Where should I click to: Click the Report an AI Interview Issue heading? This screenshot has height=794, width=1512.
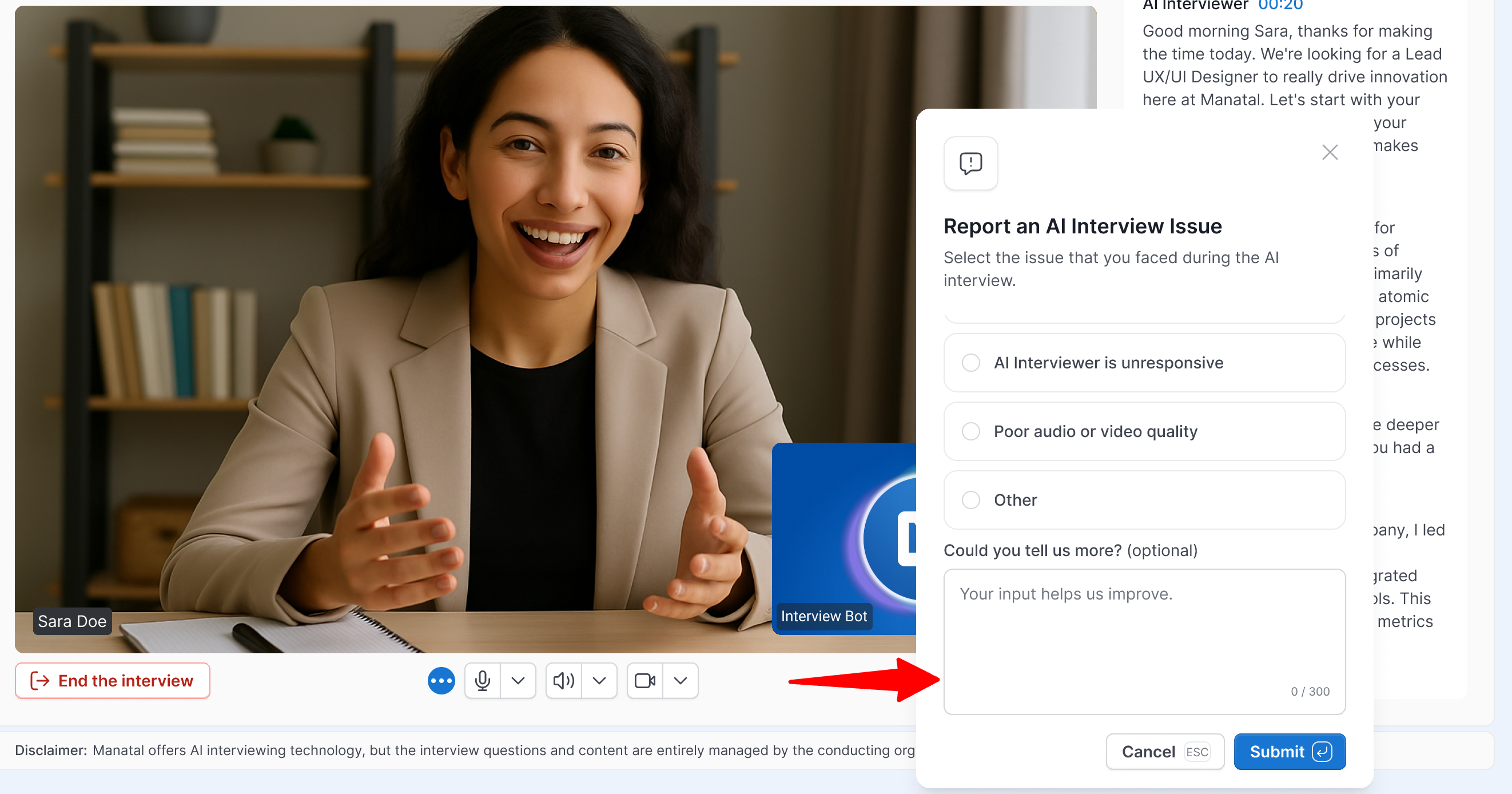coord(1083,226)
